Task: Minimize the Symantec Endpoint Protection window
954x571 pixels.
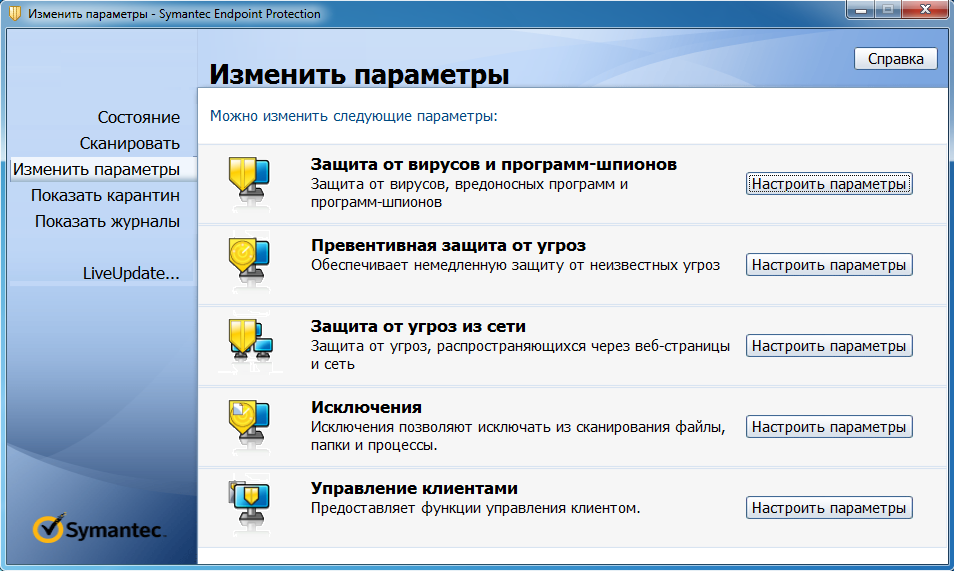Action: (860, 9)
